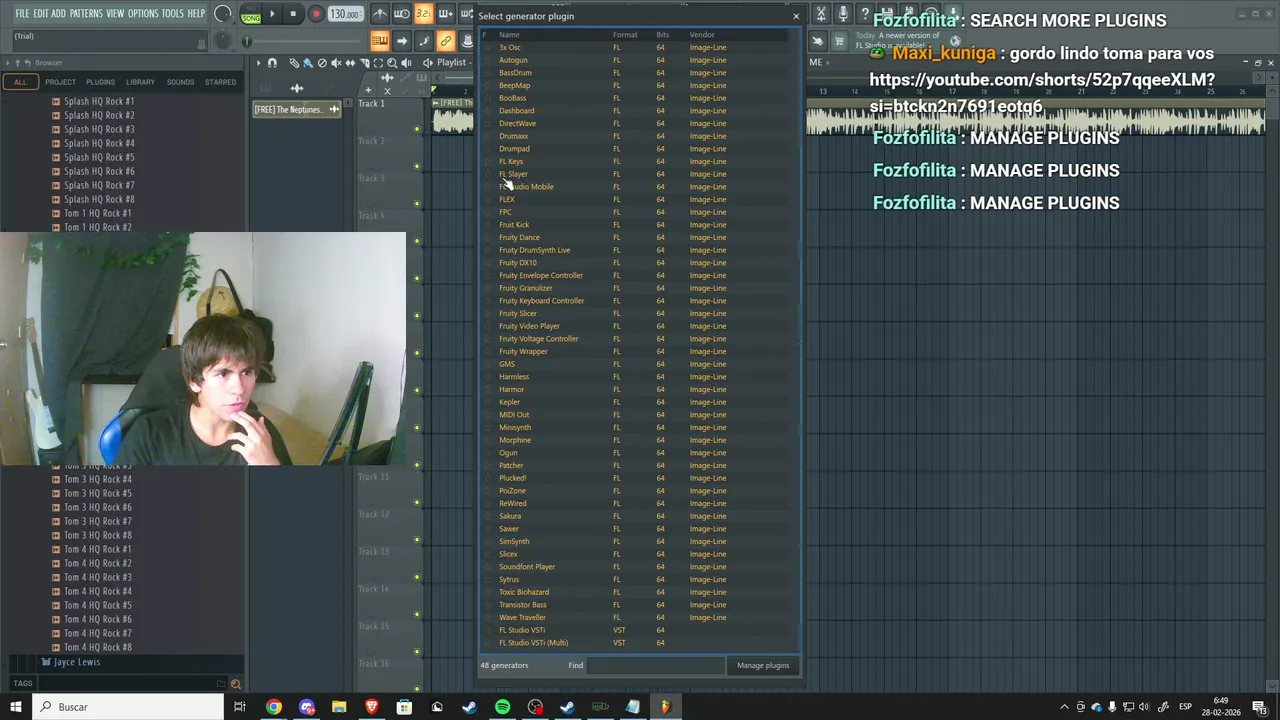
Task: Select the ALL browser tab
Action: (20, 82)
